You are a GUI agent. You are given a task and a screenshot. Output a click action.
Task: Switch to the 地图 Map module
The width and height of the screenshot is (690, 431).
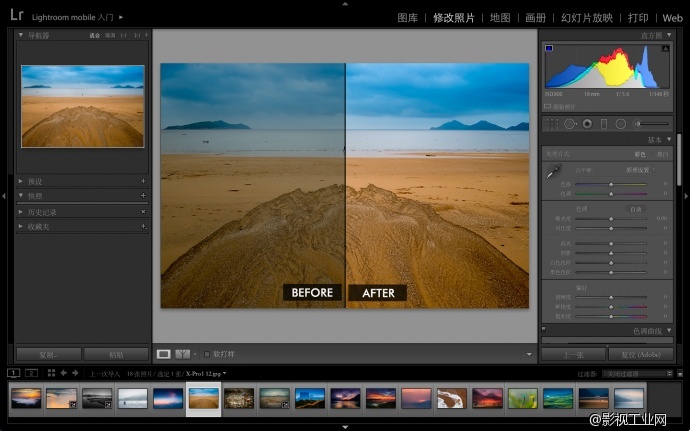[501, 18]
